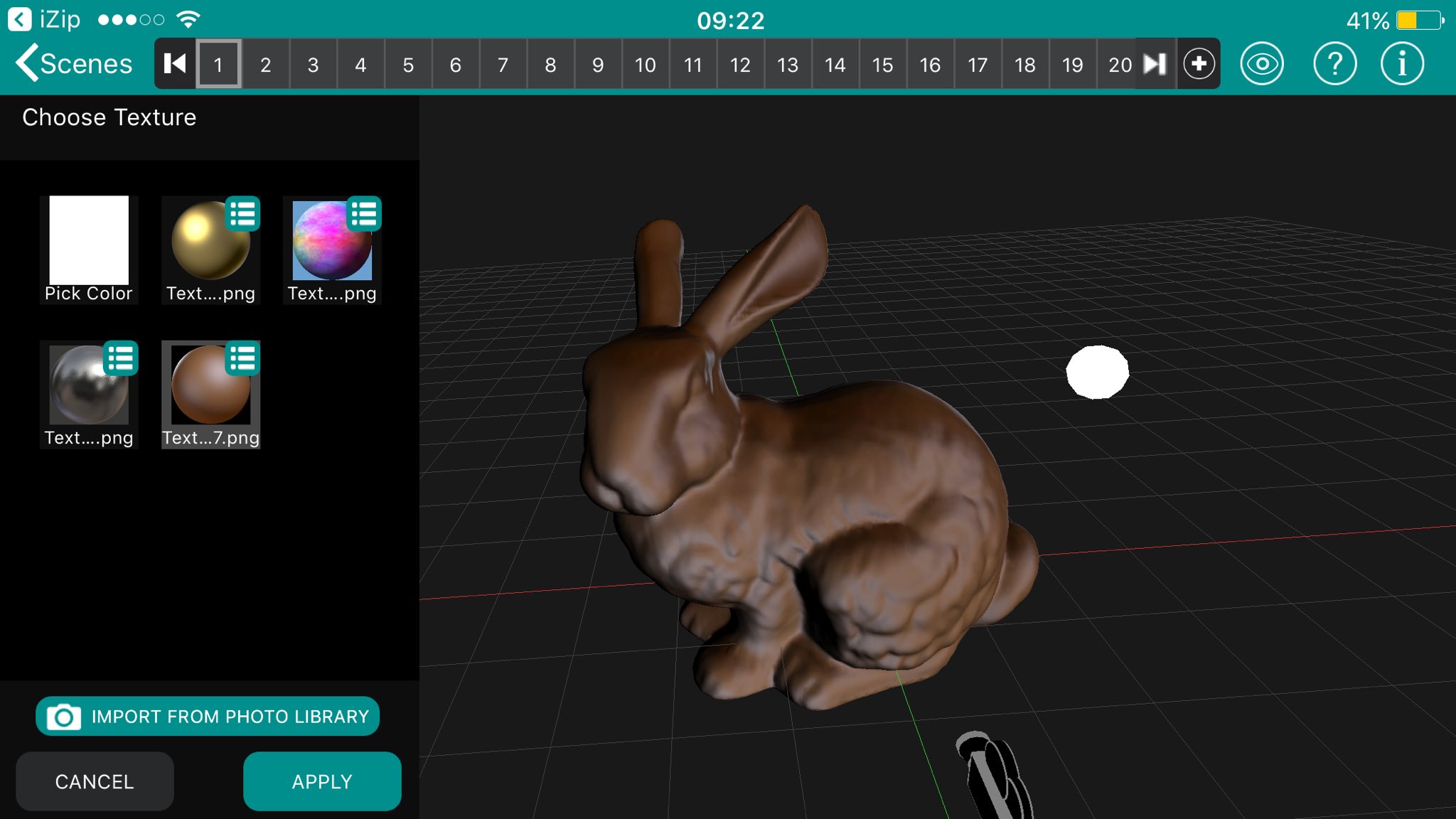
Task: Click Import From Photo Library button
Action: point(208,716)
